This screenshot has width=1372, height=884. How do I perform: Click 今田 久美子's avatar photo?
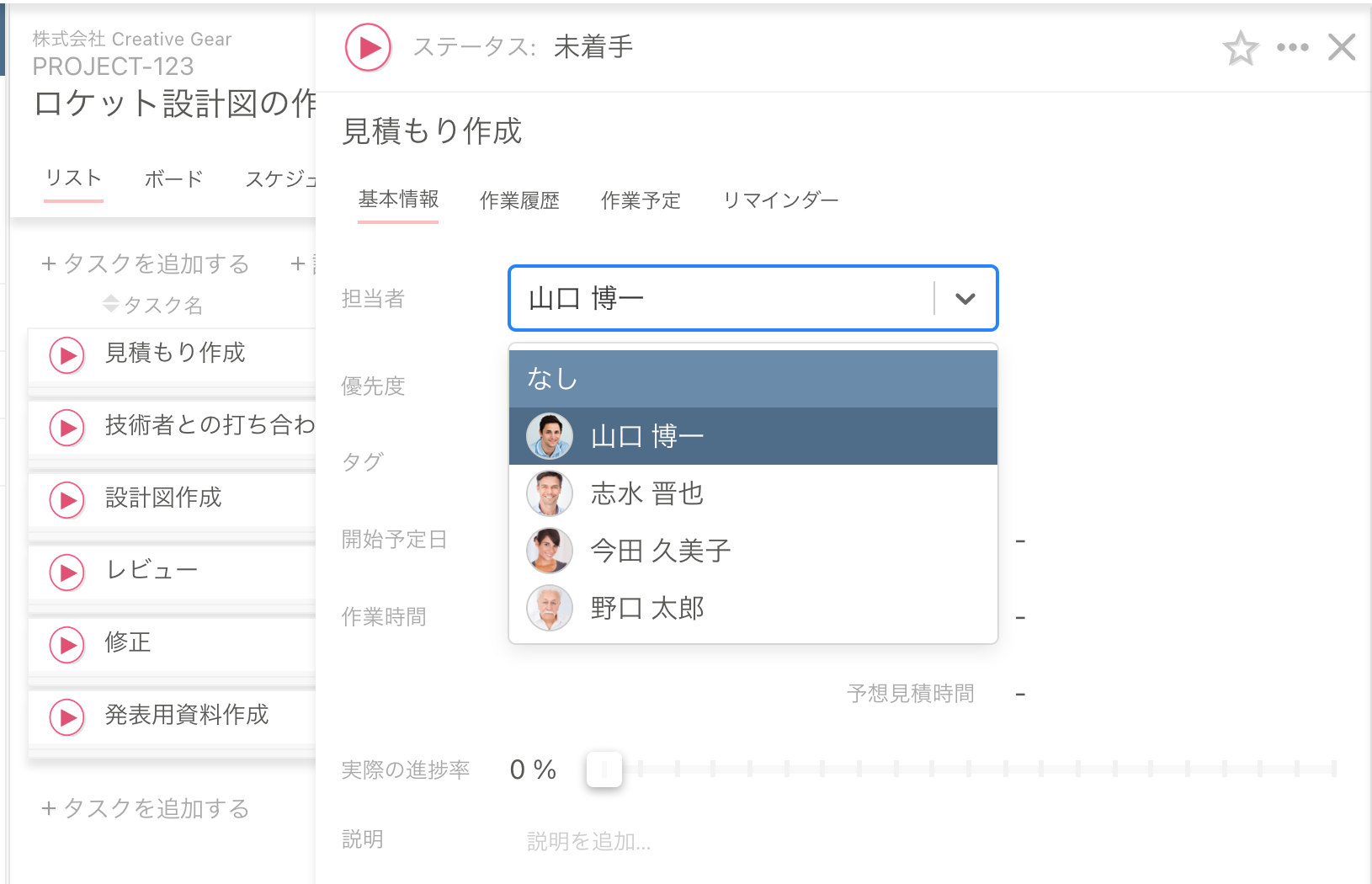550,551
